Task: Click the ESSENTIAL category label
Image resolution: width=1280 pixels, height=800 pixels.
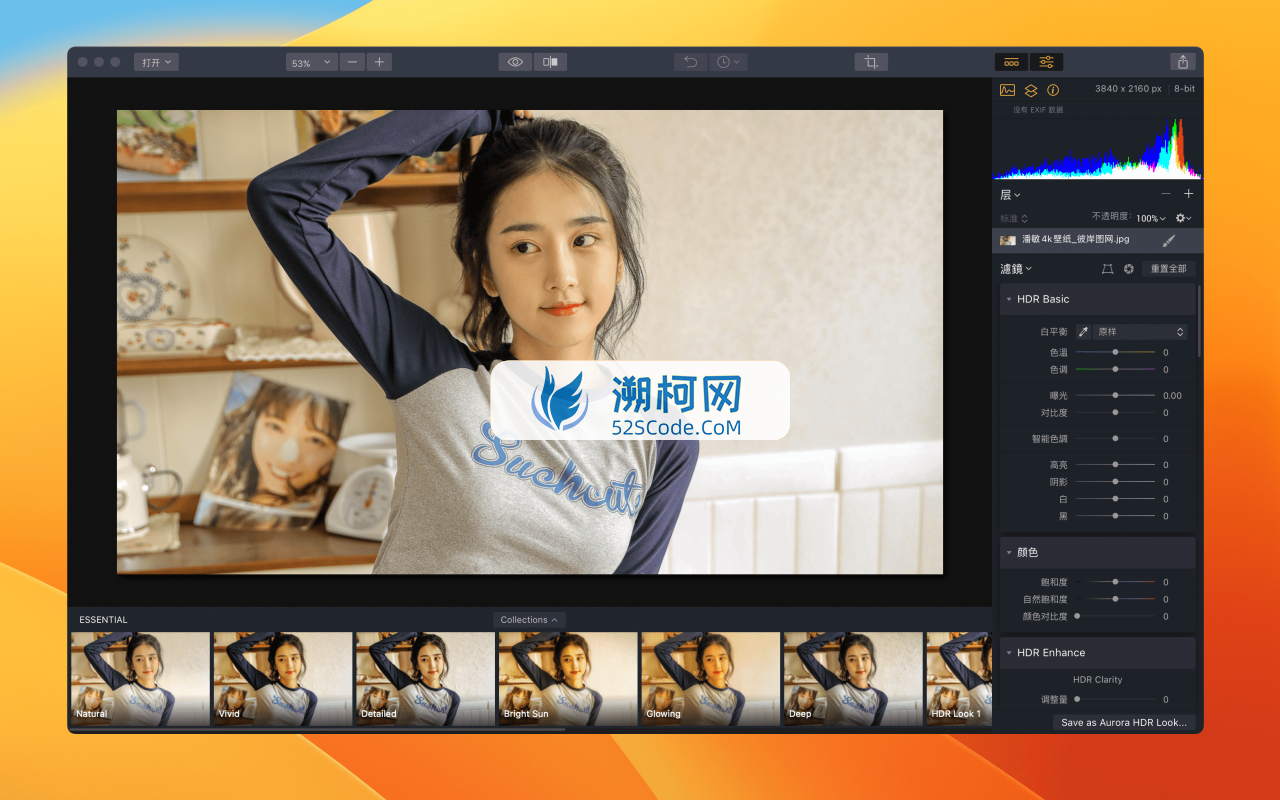Action: click(103, 620)
